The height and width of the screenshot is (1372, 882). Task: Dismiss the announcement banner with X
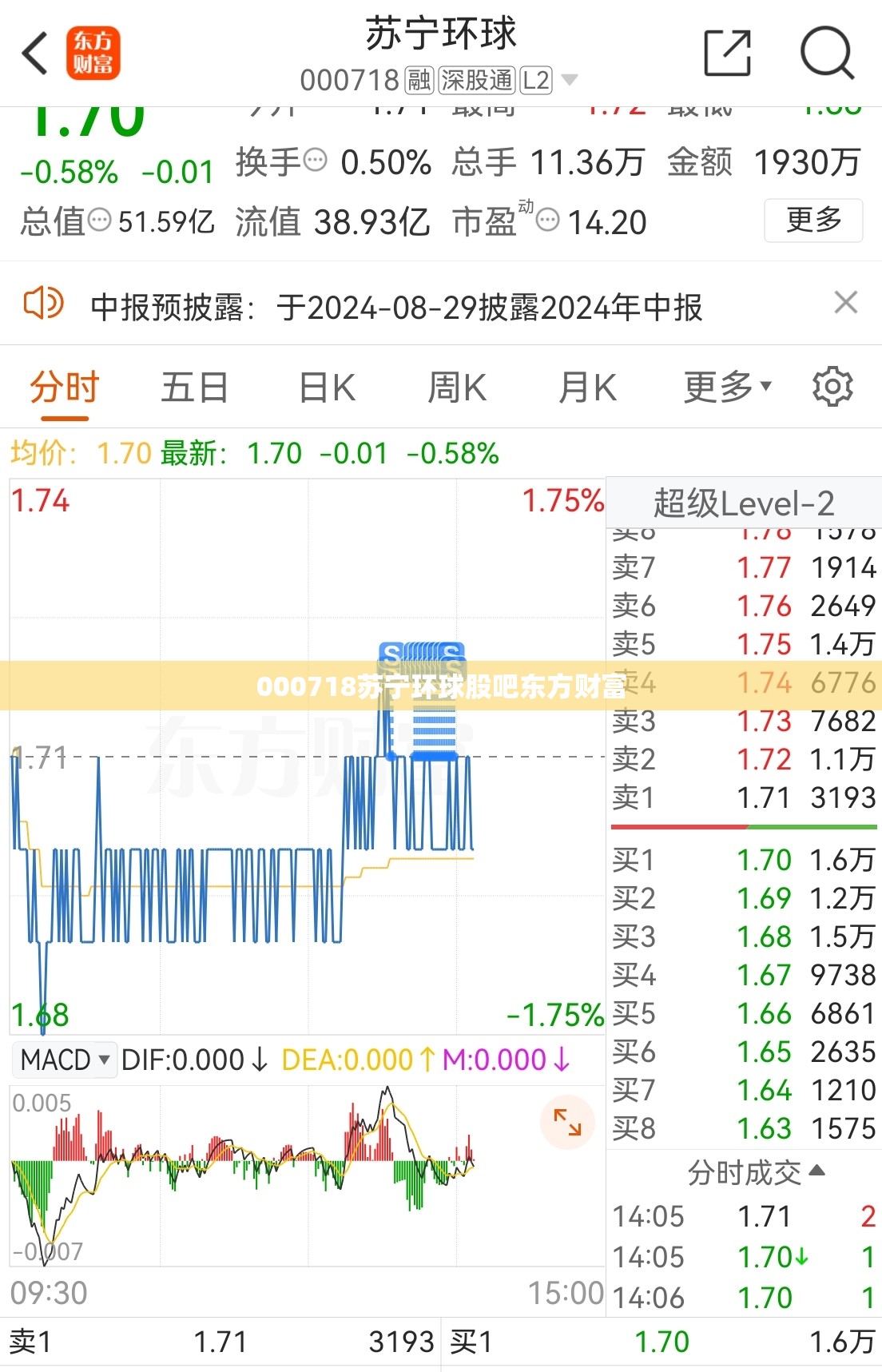(x=846, y=303)
